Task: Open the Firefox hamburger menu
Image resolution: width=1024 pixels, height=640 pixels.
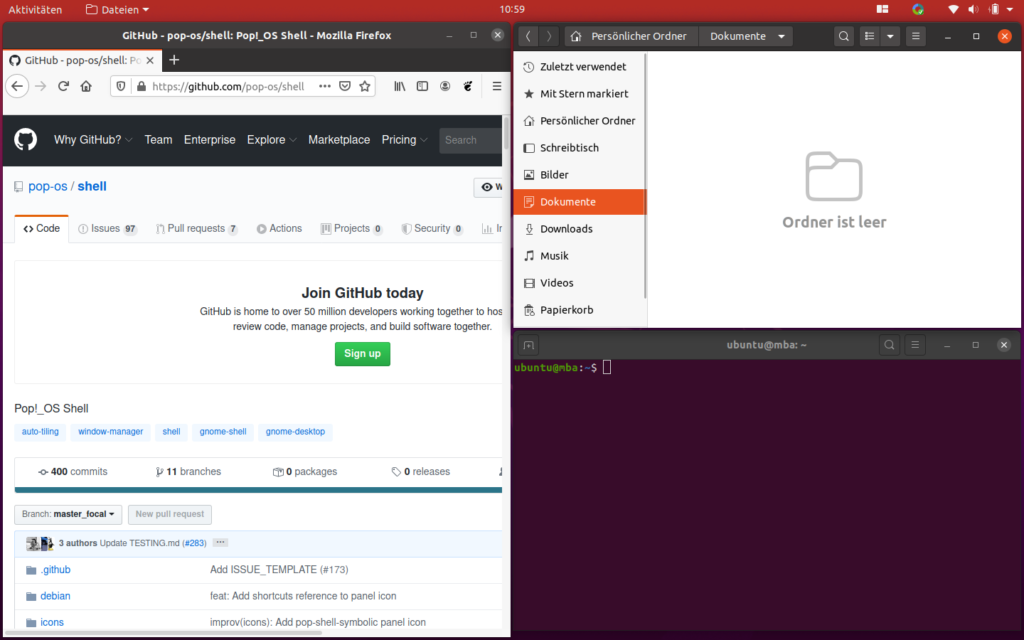Action: pos(497,86)
